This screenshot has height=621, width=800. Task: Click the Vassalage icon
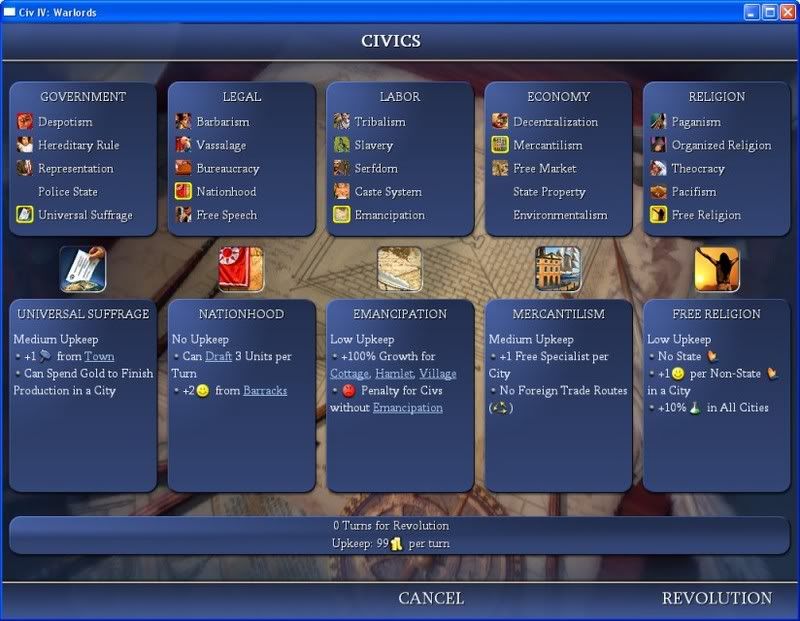coord(183,145)
